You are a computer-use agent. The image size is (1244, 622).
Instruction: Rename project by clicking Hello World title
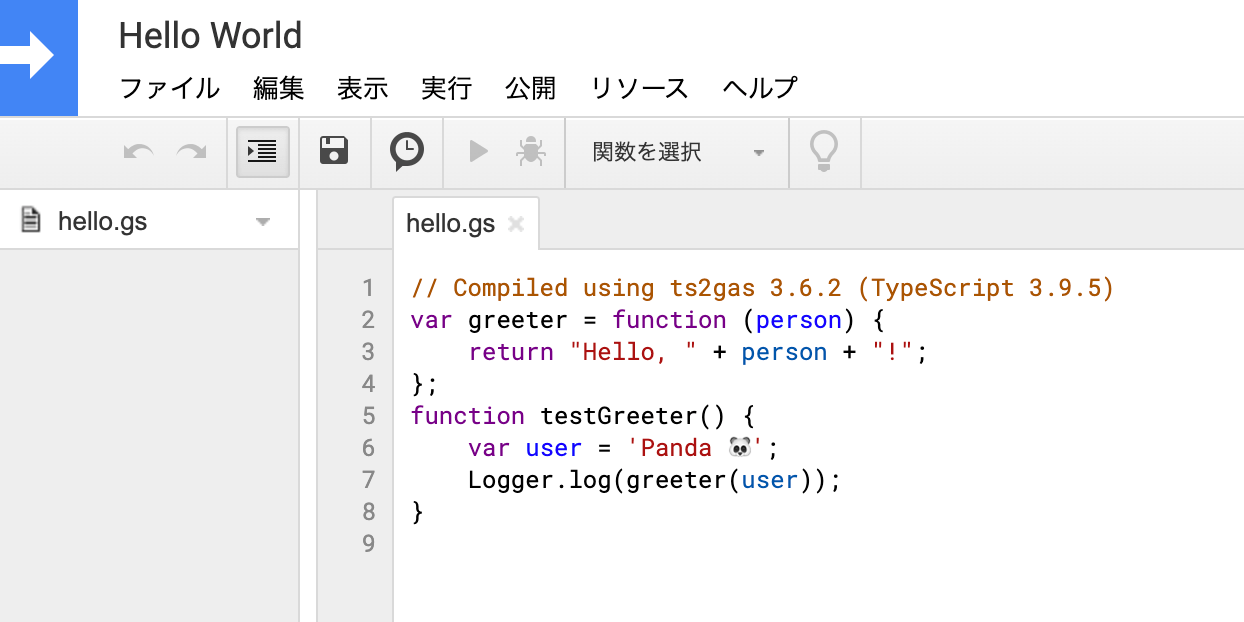pyautogui.click(x=210, y=36)
